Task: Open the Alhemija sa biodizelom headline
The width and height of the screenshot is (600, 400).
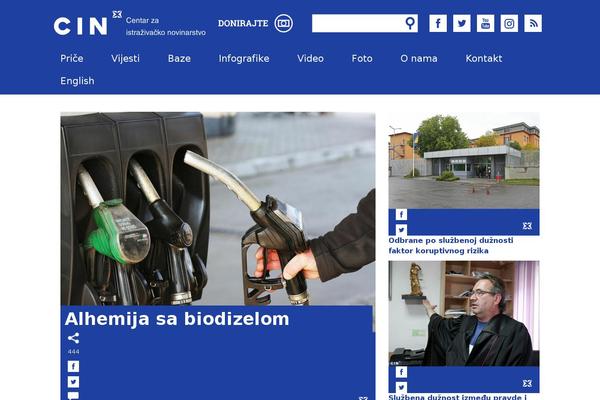Action: pyautogui.click(x=177, y=319)
